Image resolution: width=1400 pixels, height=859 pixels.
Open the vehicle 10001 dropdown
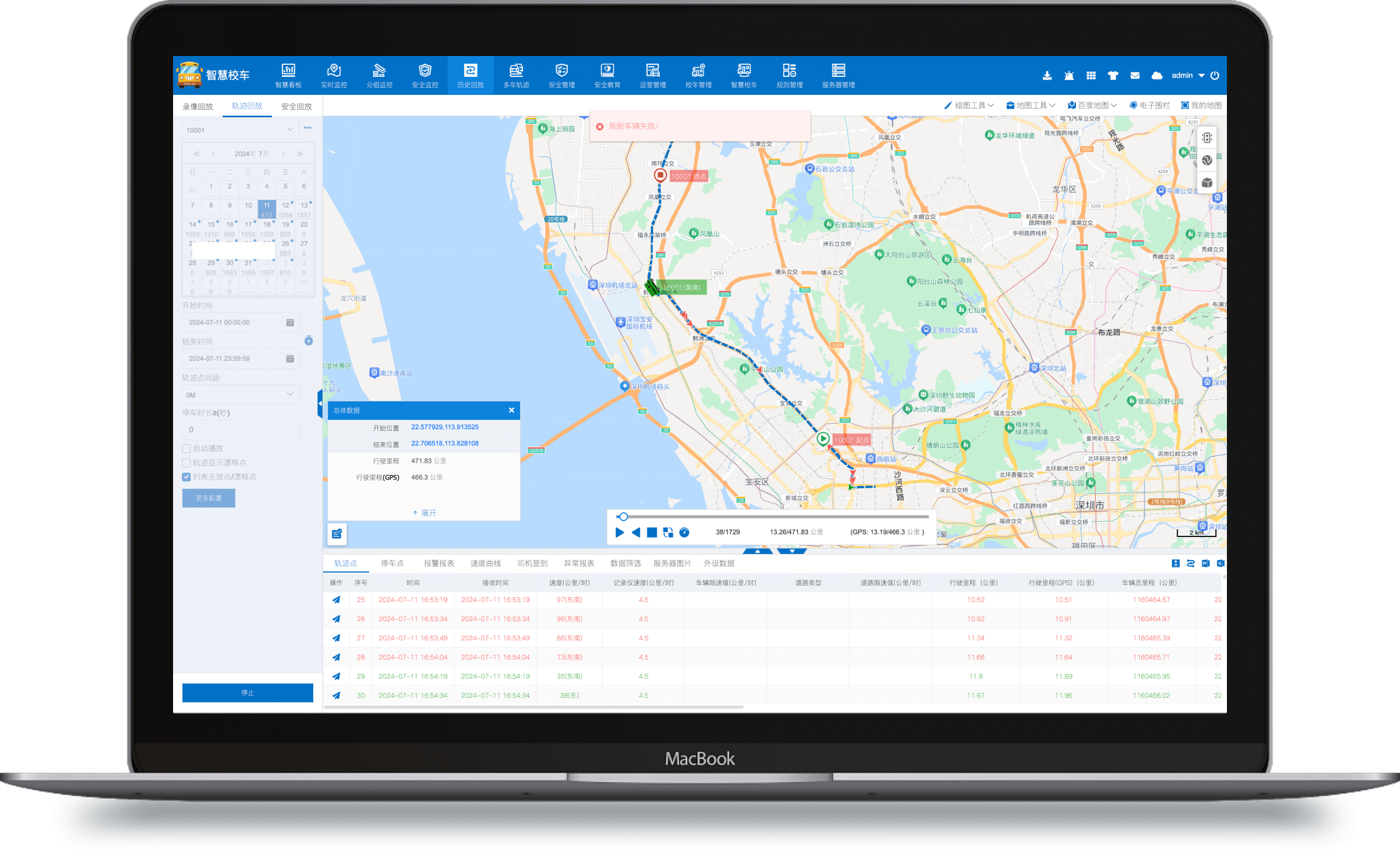point(240,130)
